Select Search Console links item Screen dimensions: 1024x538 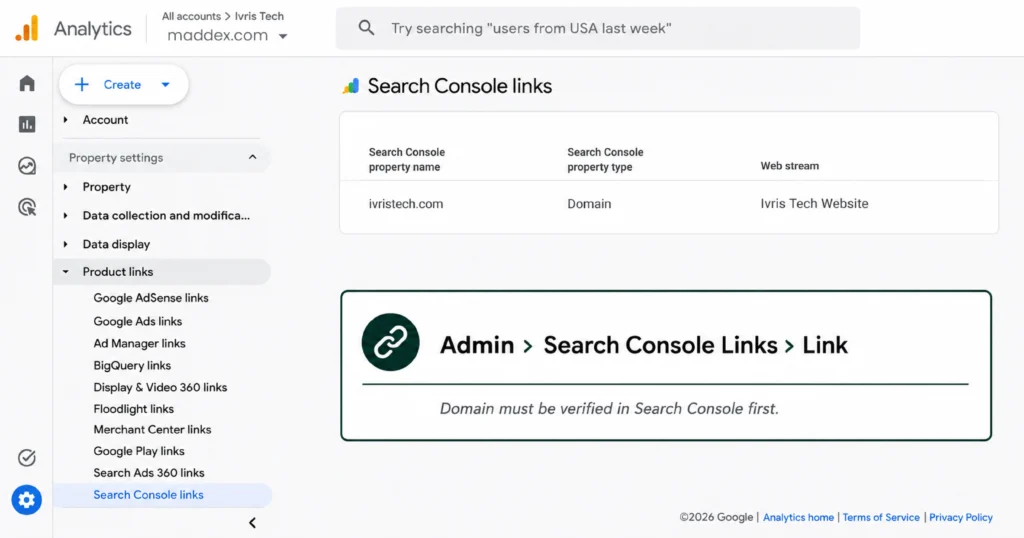click(x=162, y=495)
